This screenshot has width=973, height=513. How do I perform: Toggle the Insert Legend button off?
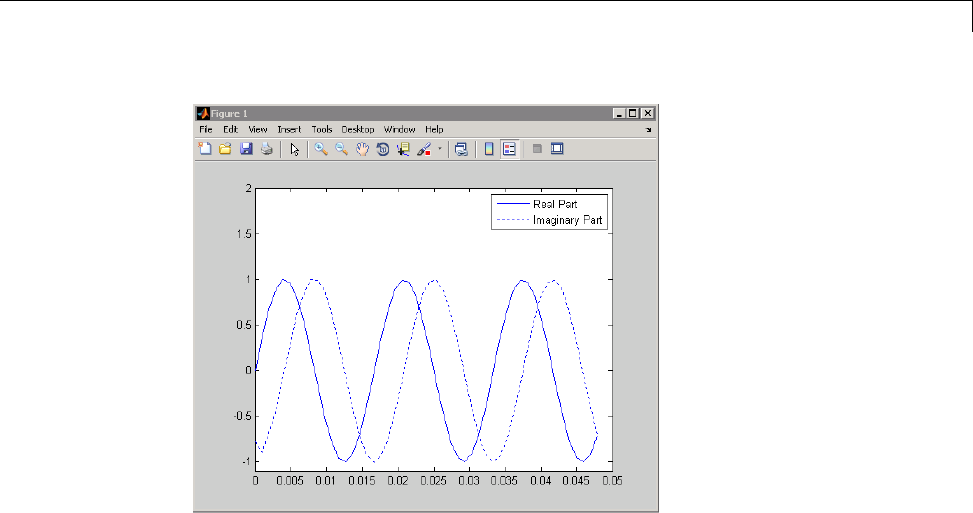tap(509, 149)
